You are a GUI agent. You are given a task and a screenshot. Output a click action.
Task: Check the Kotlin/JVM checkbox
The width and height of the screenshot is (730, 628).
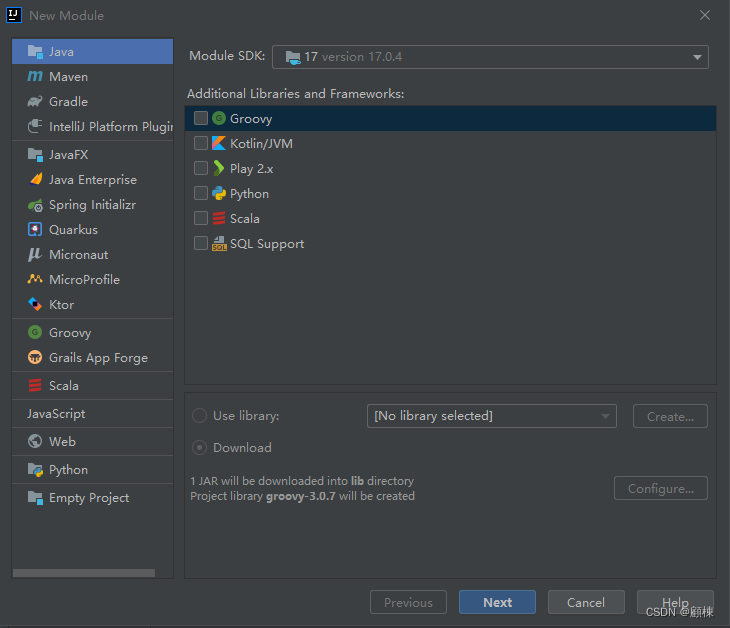(x=201, y=143)
